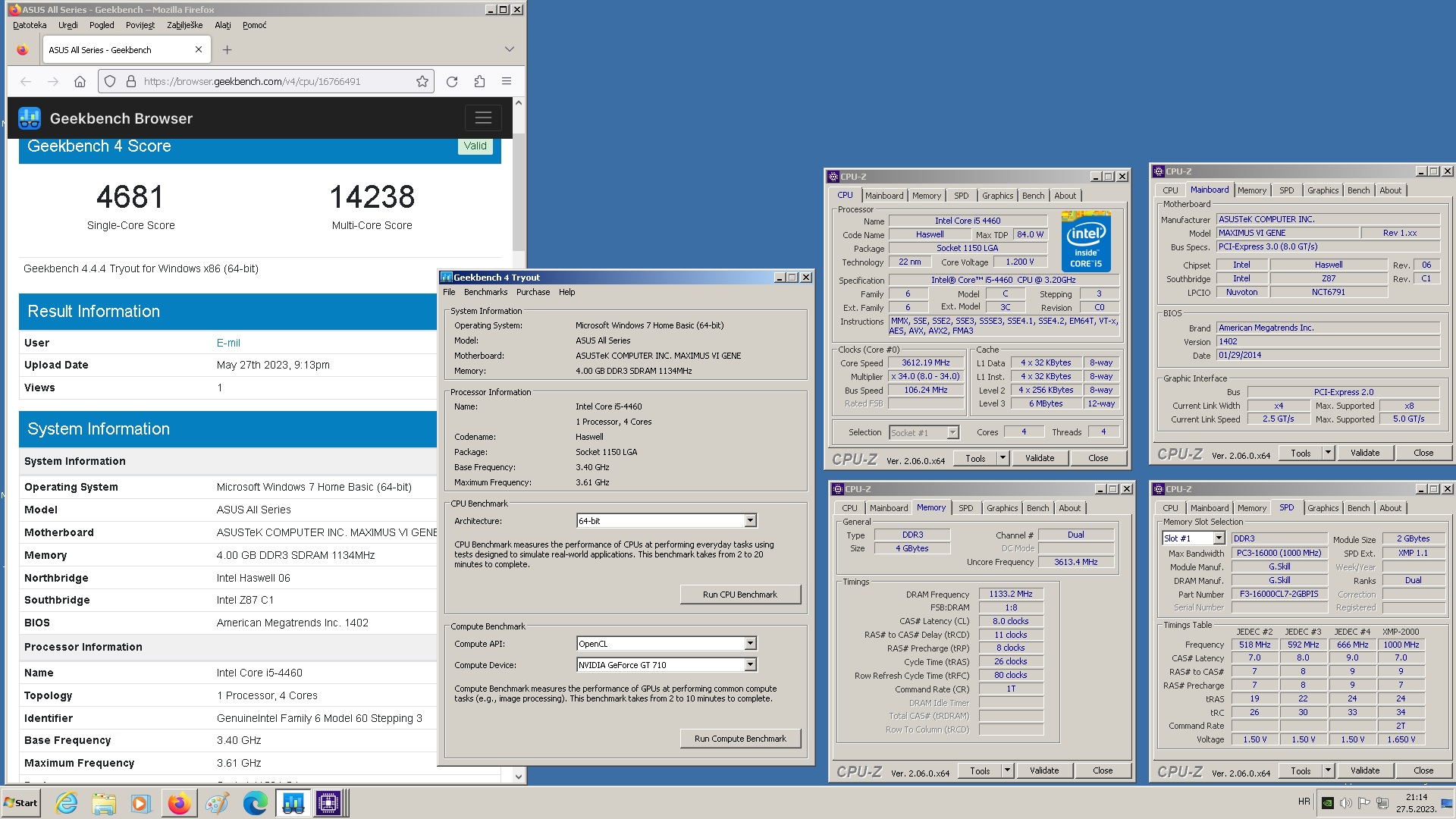Open the Pomoć menu in Firefox
This screenshot has height=819, width=1456.
pos(254,25)
